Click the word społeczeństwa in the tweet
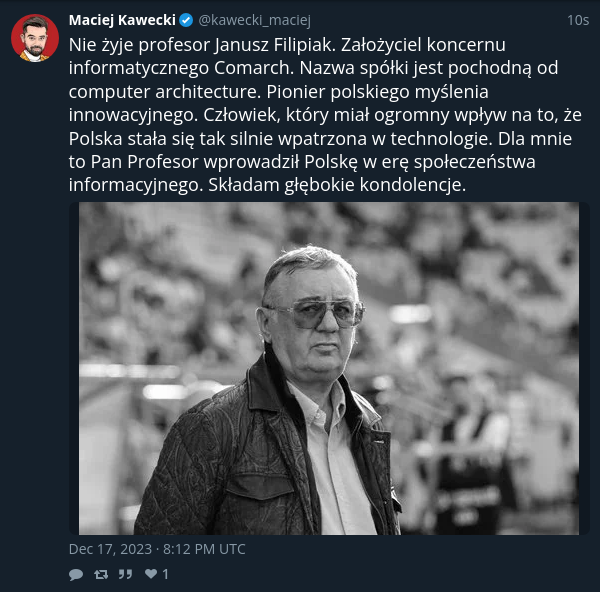The height and width of the screenshot is (592, 600). [474, 162]
